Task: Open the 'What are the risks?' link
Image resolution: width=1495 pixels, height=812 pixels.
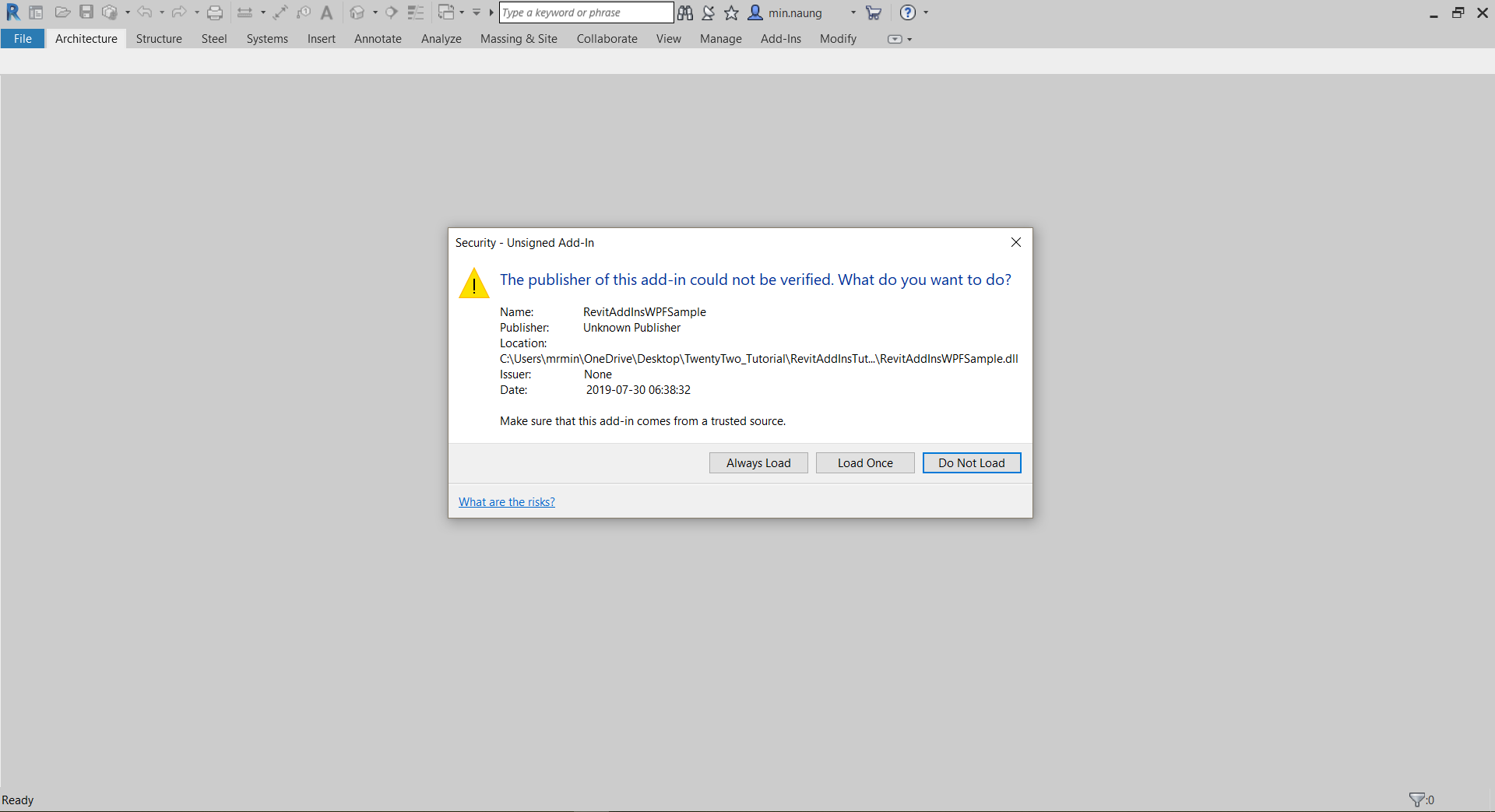Action: click(506, 502)
